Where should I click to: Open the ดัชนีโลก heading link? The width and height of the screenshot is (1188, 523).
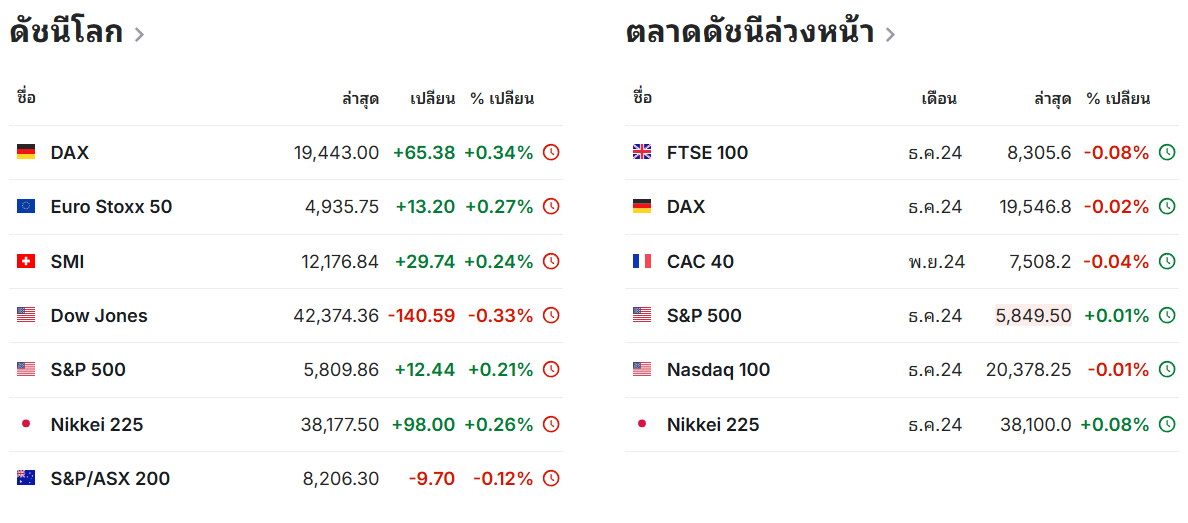[x=66, y=33]
